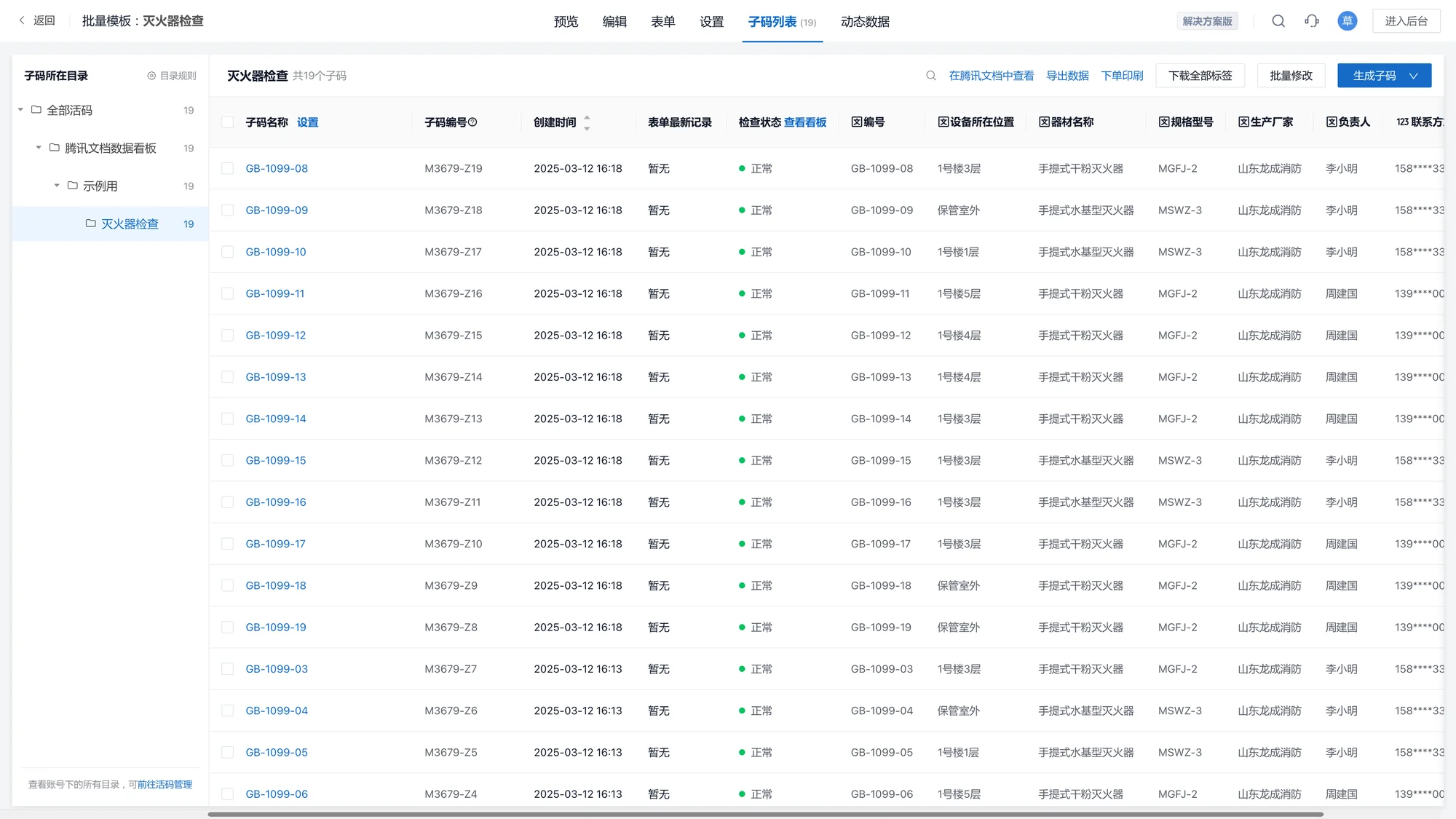Open customer support headset icon
Viewport: 1456px width, 819px height.
[1312, 21]
